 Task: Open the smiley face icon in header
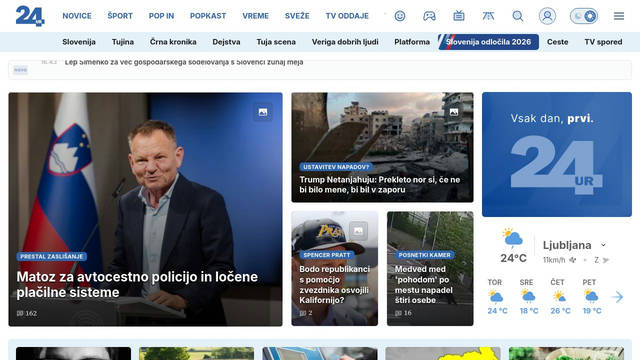point(400,16)
